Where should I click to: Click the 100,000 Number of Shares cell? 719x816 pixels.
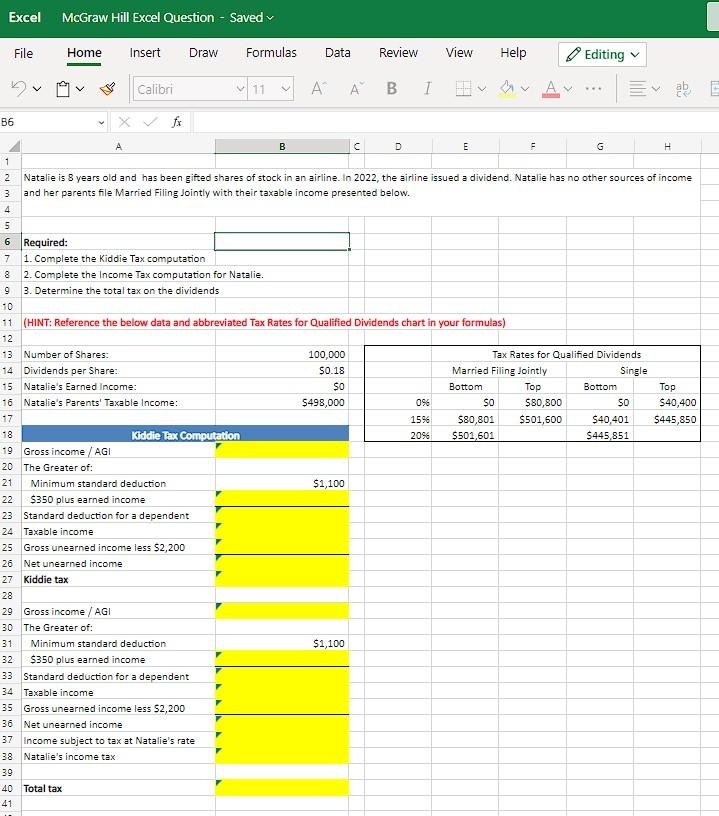[282, 354]
